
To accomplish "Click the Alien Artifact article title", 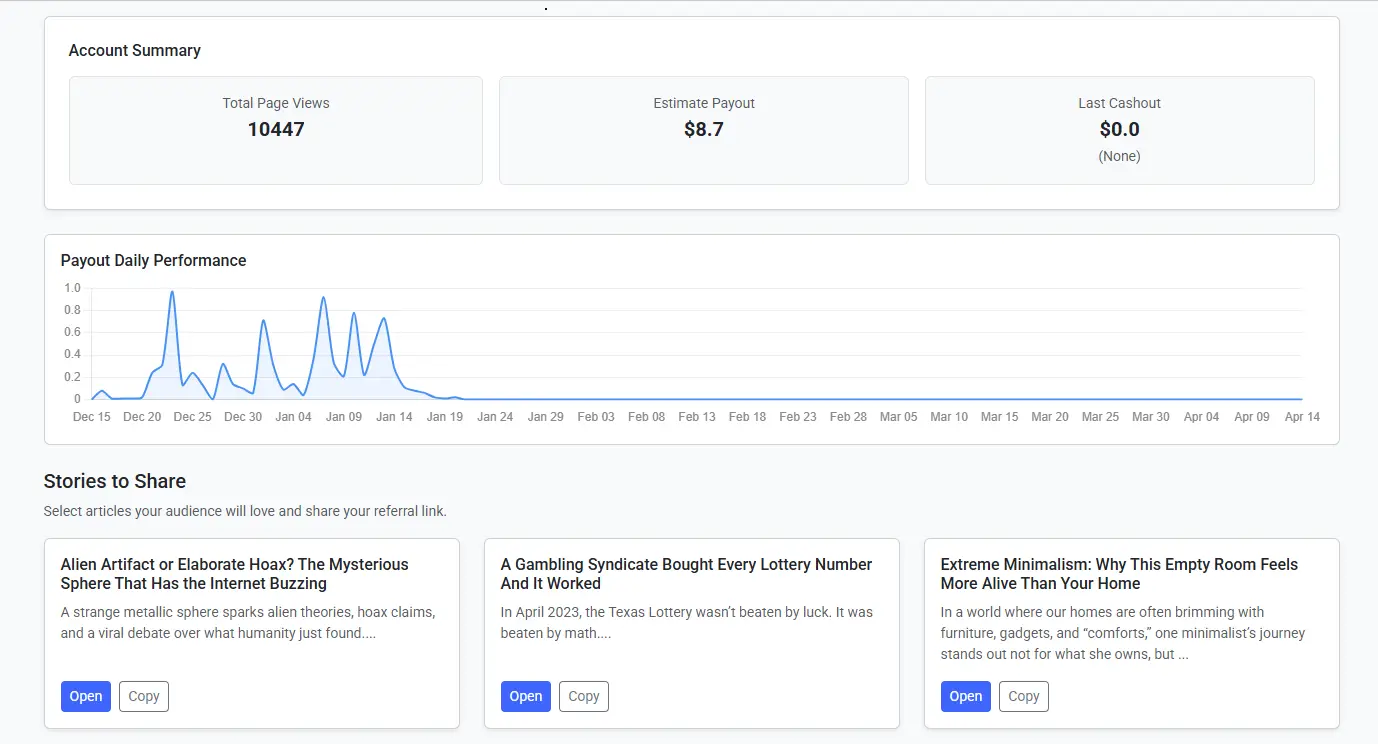I will 234,574.
